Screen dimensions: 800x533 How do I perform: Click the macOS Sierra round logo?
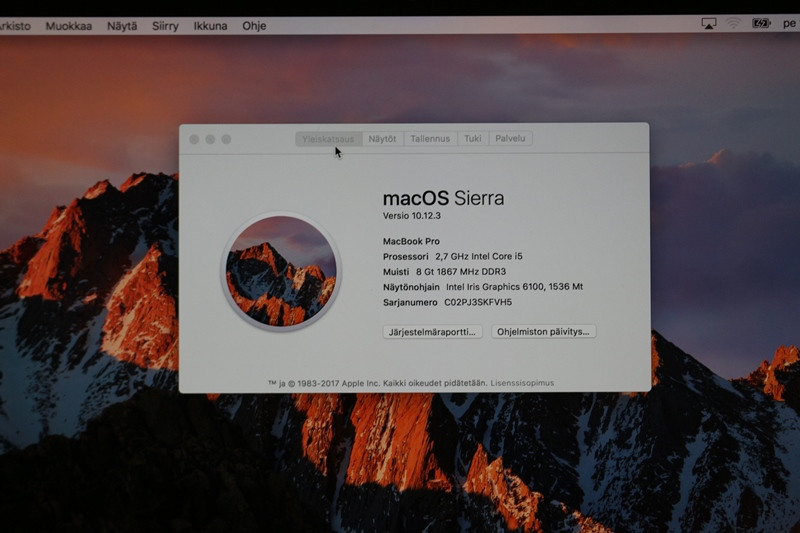[281, 271]
